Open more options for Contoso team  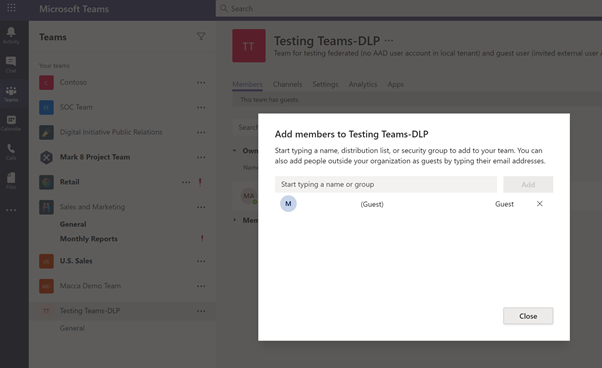(x=201, y=83)
